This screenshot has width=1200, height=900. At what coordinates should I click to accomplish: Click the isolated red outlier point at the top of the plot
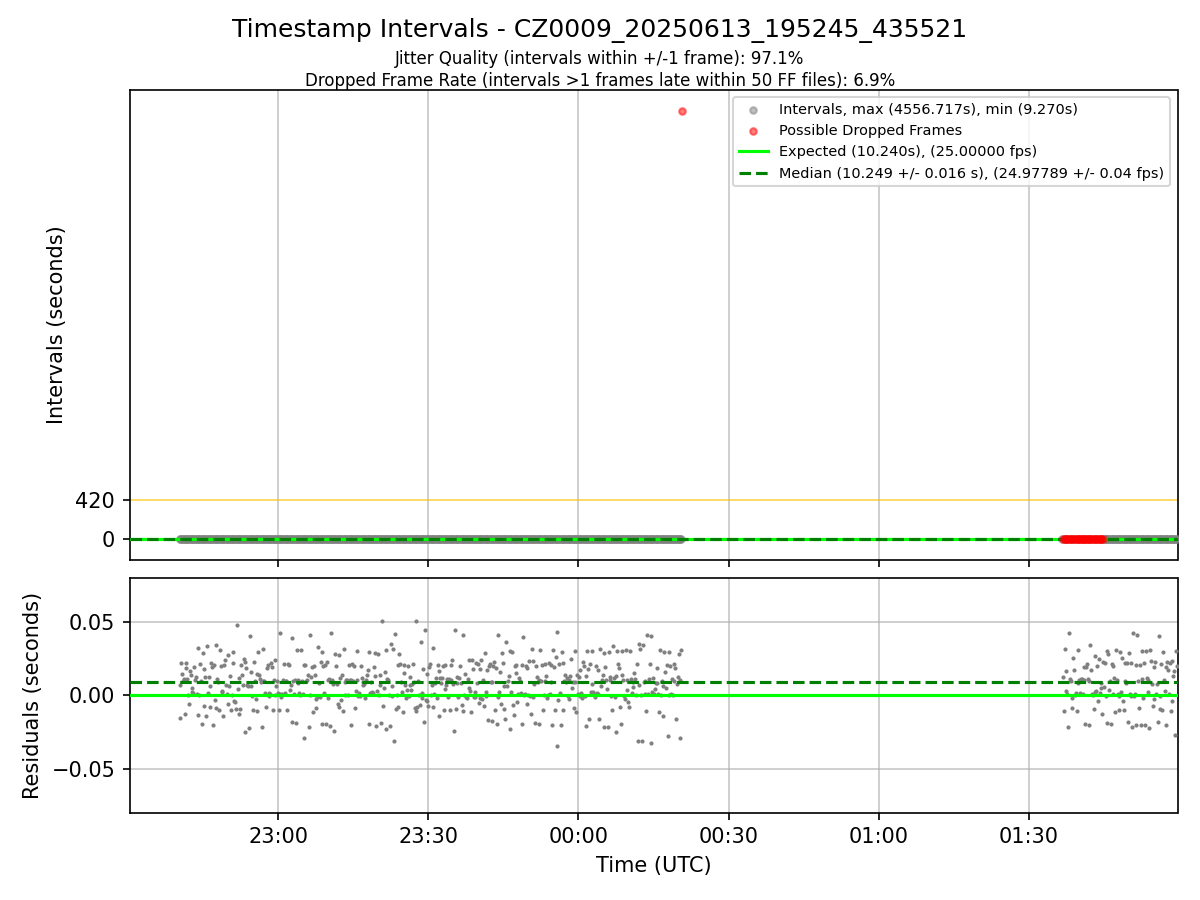tap(682, 111)
